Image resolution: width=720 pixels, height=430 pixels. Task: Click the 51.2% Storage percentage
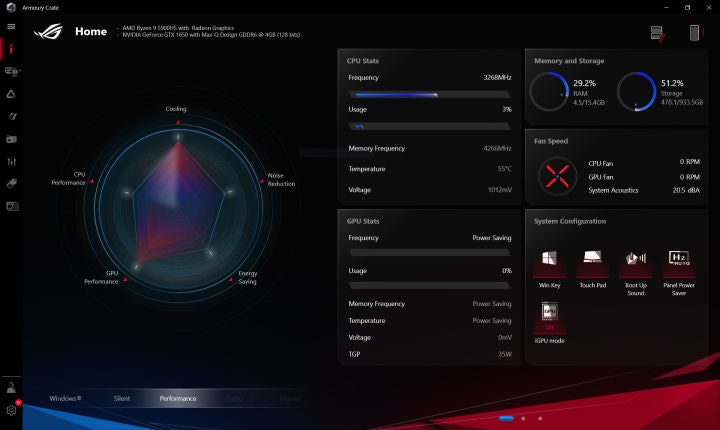[672, 83]
